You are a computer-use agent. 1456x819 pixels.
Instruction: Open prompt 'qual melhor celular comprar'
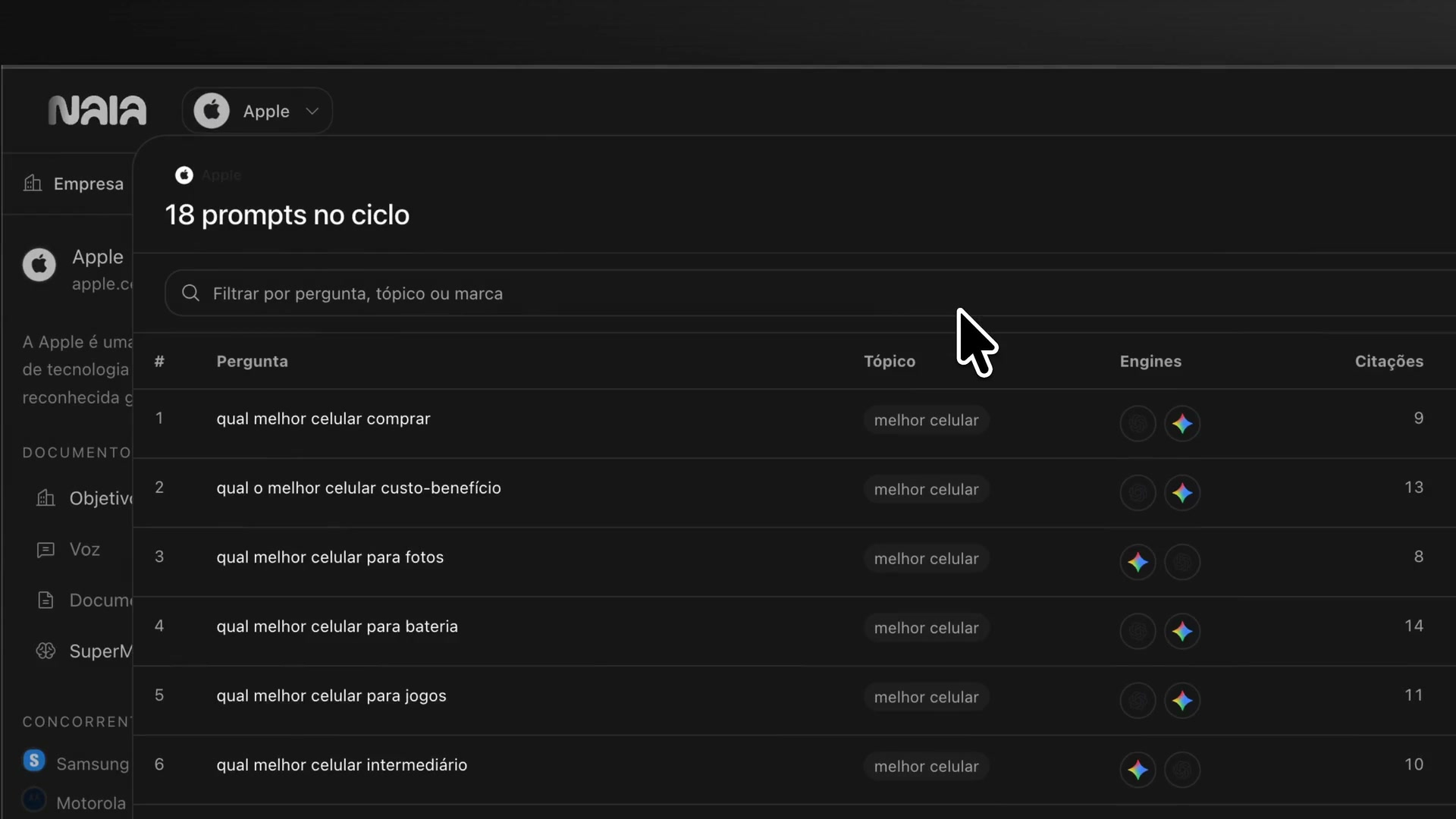click(323, 419)
